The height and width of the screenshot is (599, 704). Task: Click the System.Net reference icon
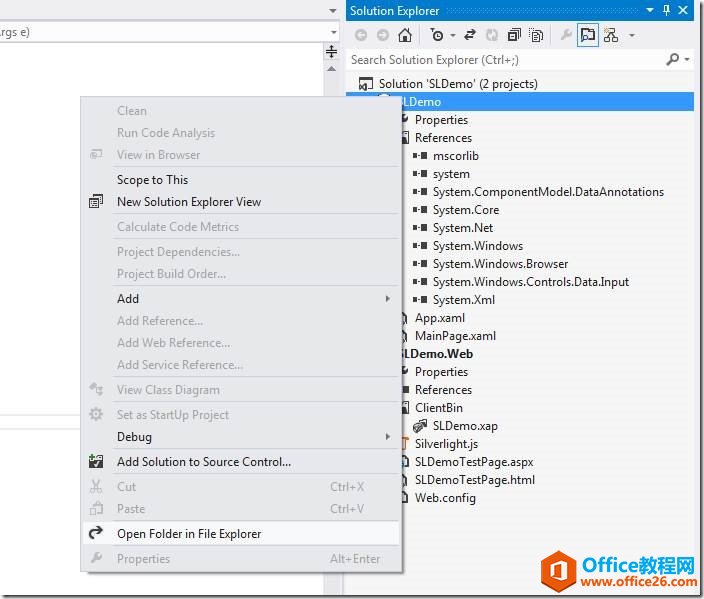click(x=420, y=228)
